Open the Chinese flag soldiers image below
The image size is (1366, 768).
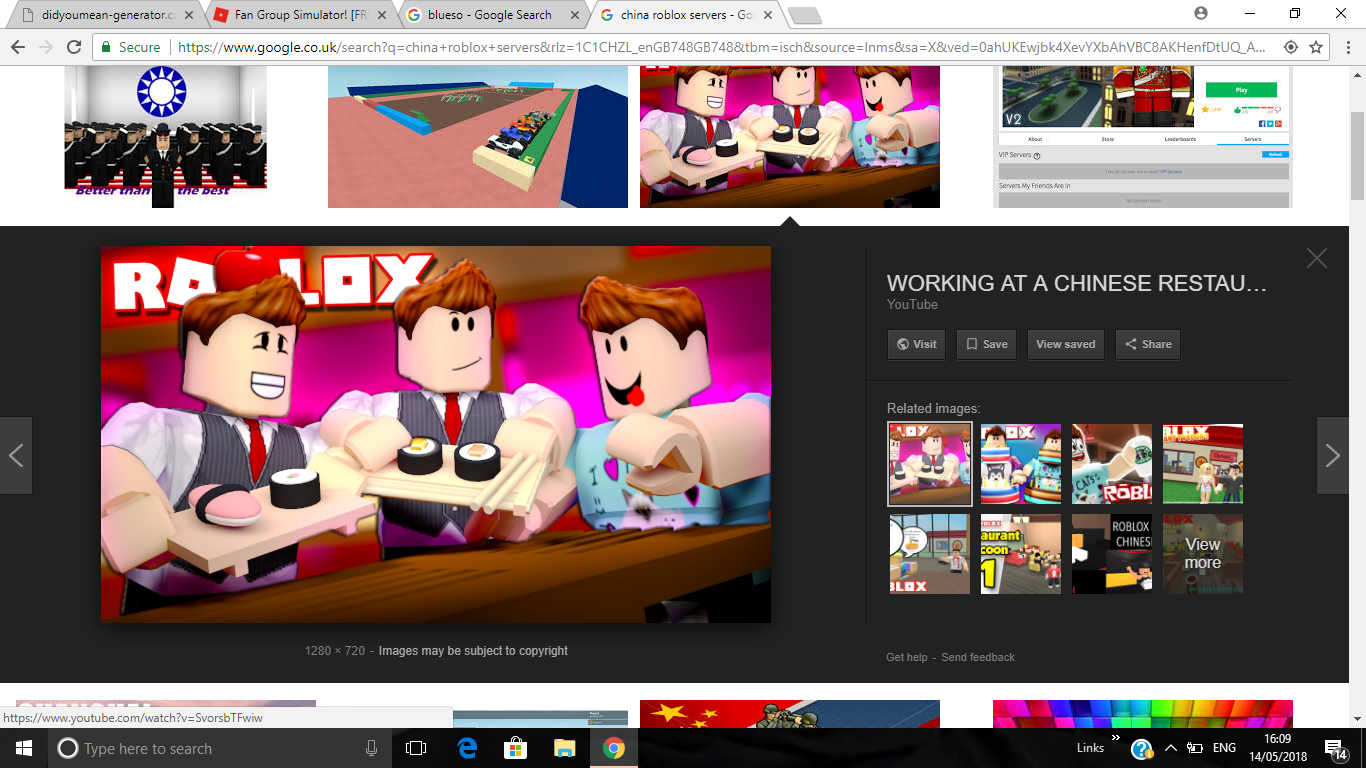(x=790, y=714)
